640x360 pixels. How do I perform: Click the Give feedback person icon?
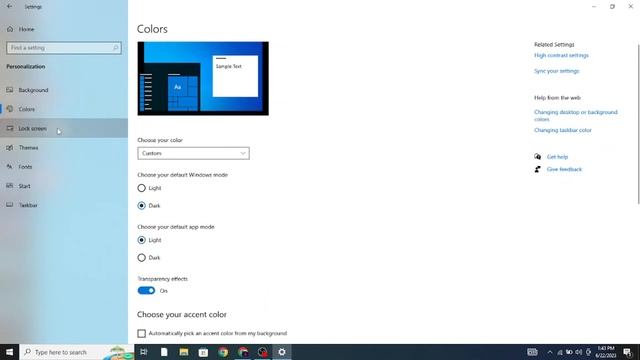coord(538,169)
